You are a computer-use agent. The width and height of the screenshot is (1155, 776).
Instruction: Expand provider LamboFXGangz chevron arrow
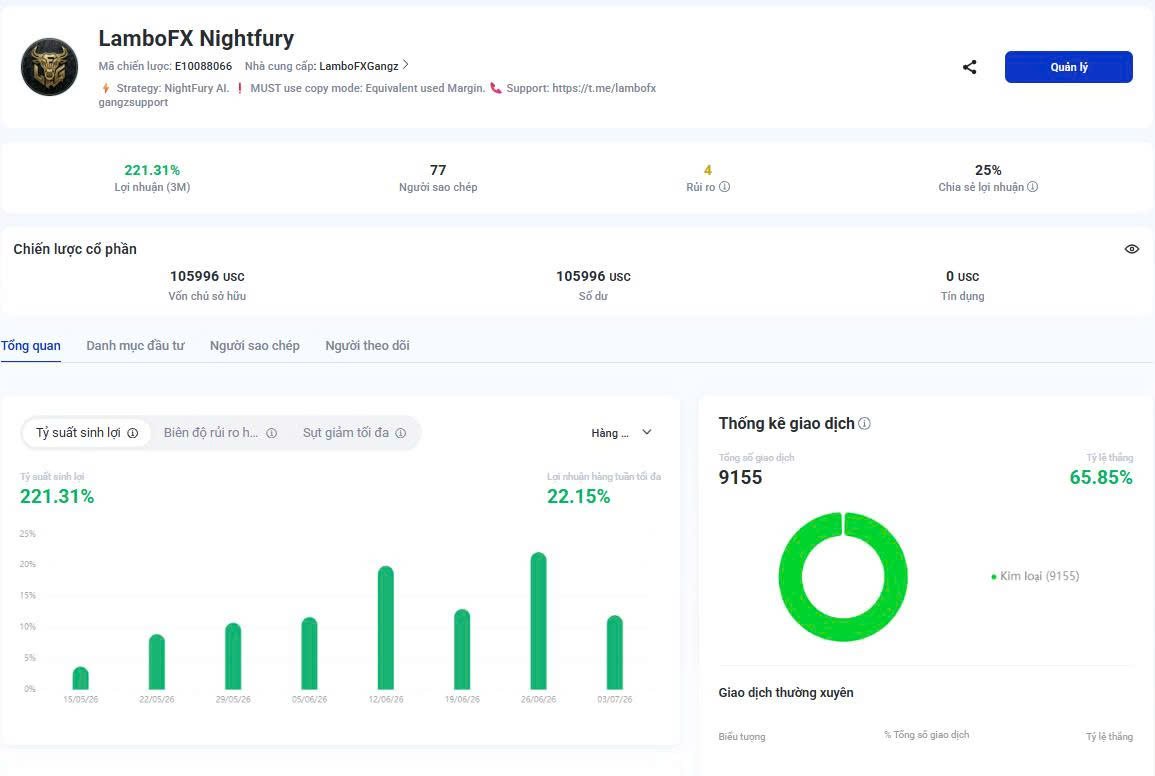[406, 65]
